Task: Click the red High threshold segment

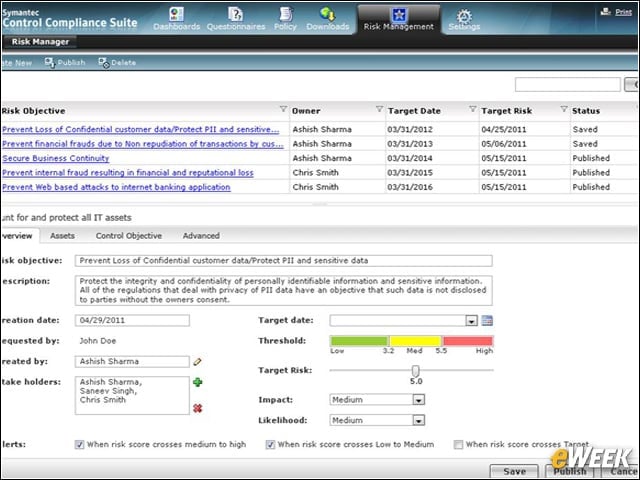Action: coord(468,341)
